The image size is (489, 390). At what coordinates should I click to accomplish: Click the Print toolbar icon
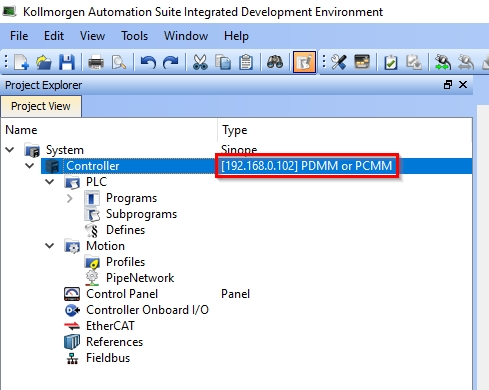tap(96, 62)
